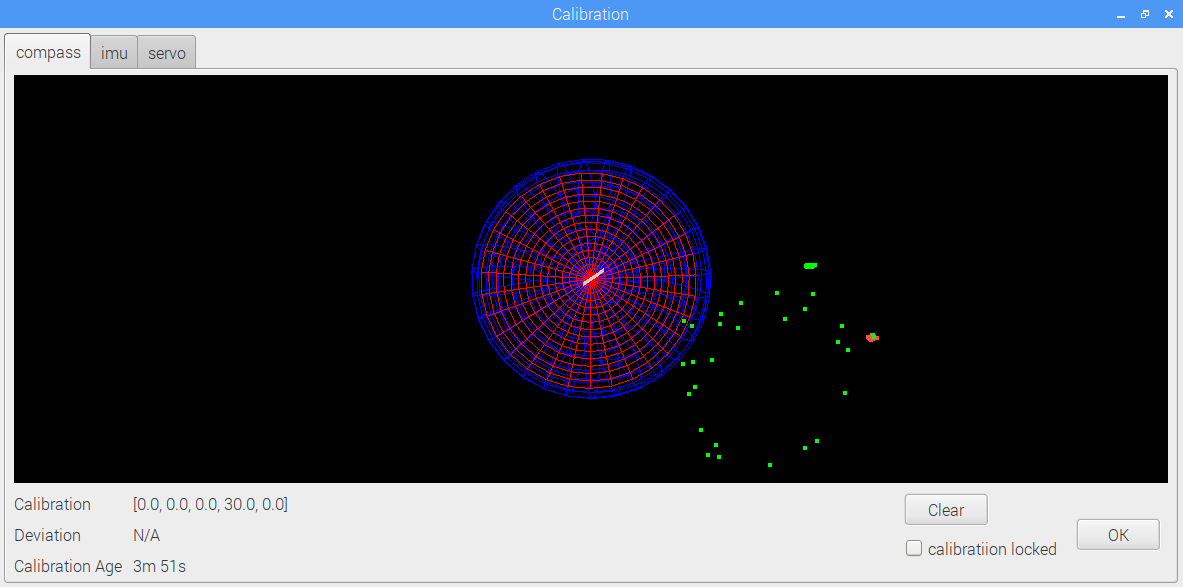
Task: Switch to the compass tab
Action: 48,53
